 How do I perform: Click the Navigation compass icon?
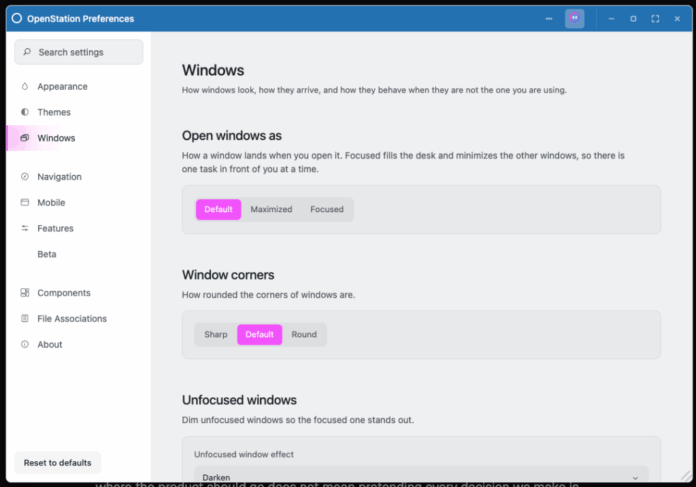click(x=25, y=177)
